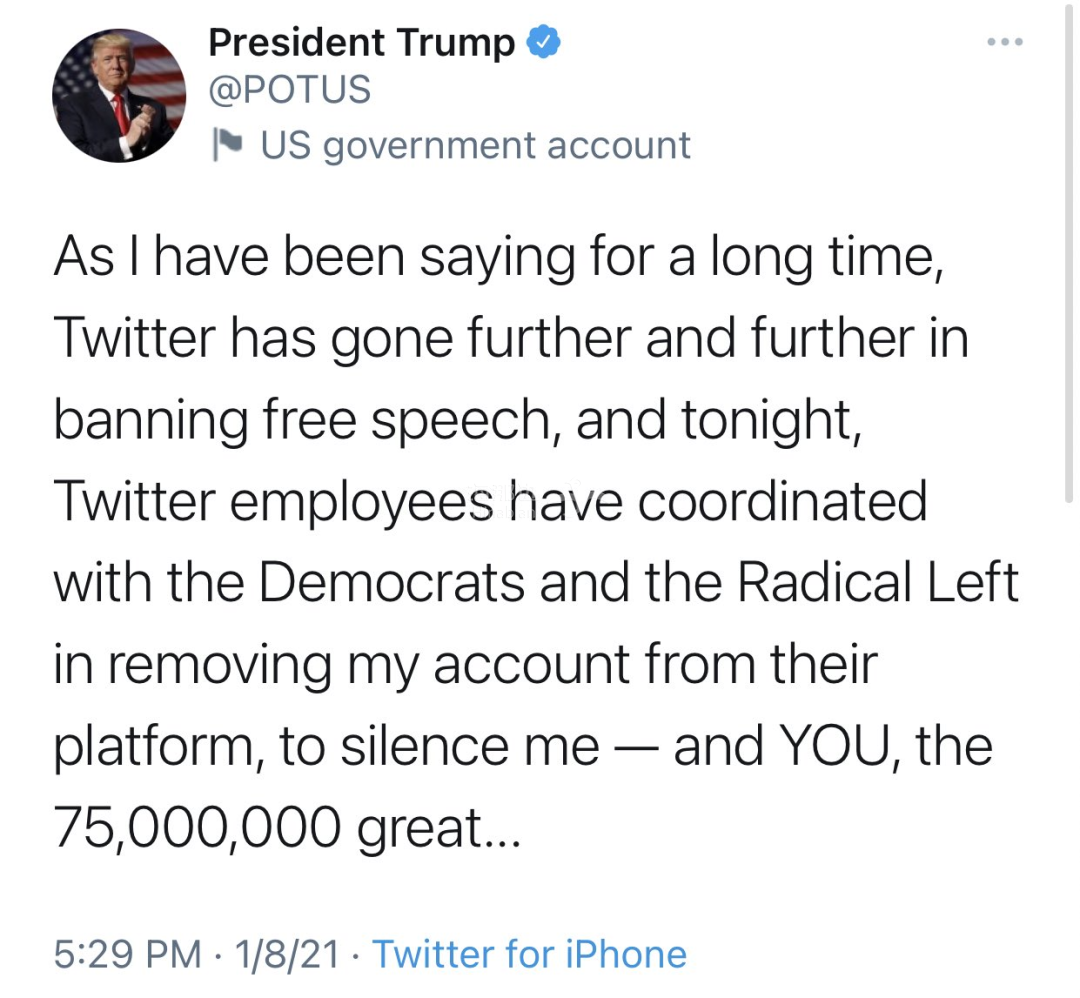Open the President Trump display name
This screenshot has height=998, width=1080.
click(x=362, y=42)
